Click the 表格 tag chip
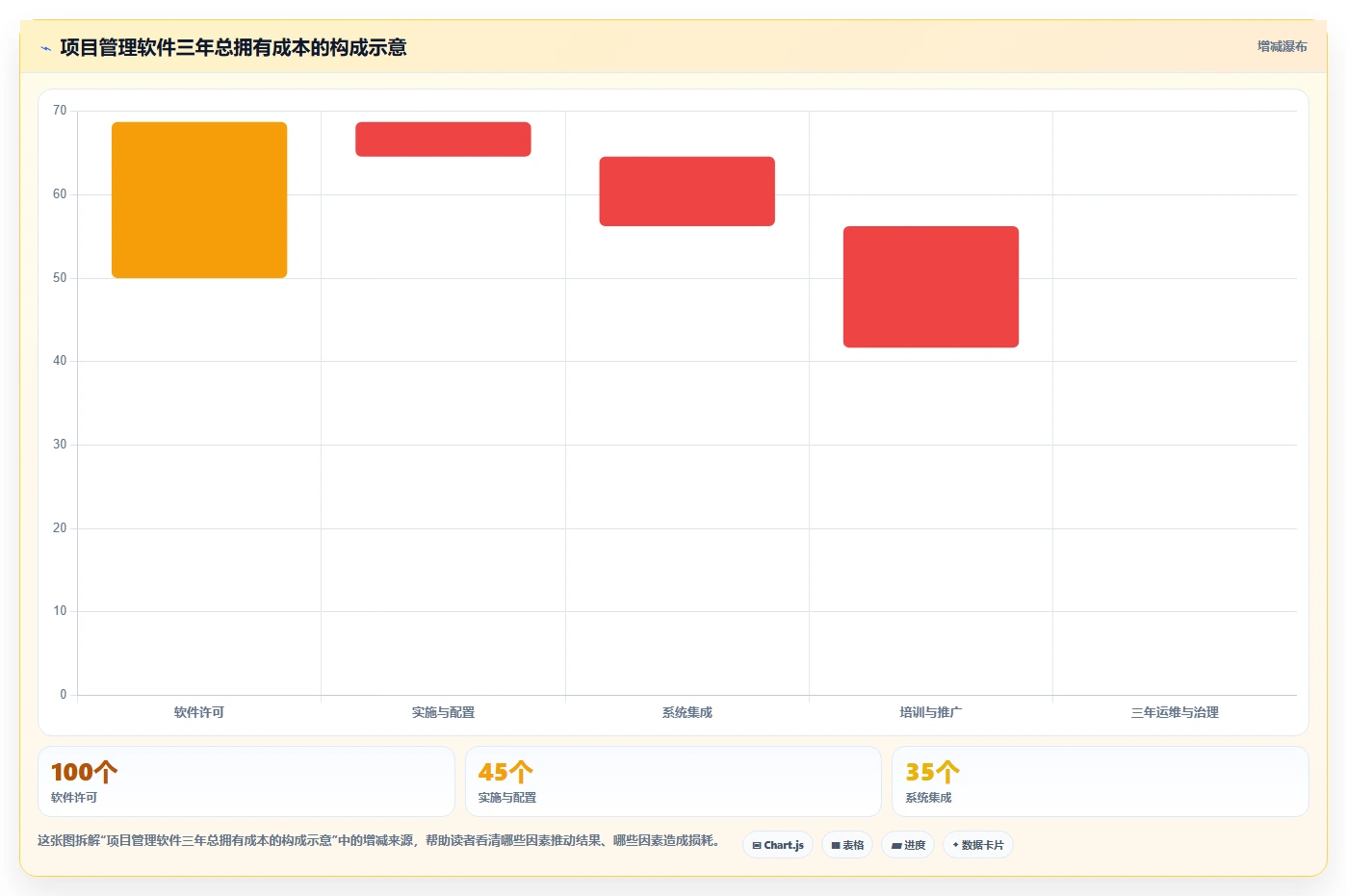 click(847, 845)
